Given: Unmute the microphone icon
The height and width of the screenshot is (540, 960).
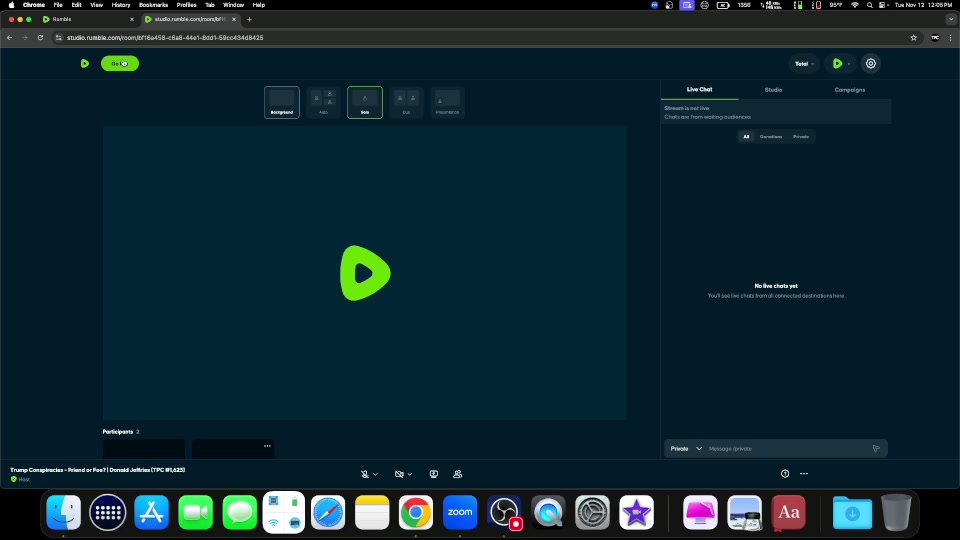Looking at the screenshot, I should pyautogui.click(x=365, y=474).
